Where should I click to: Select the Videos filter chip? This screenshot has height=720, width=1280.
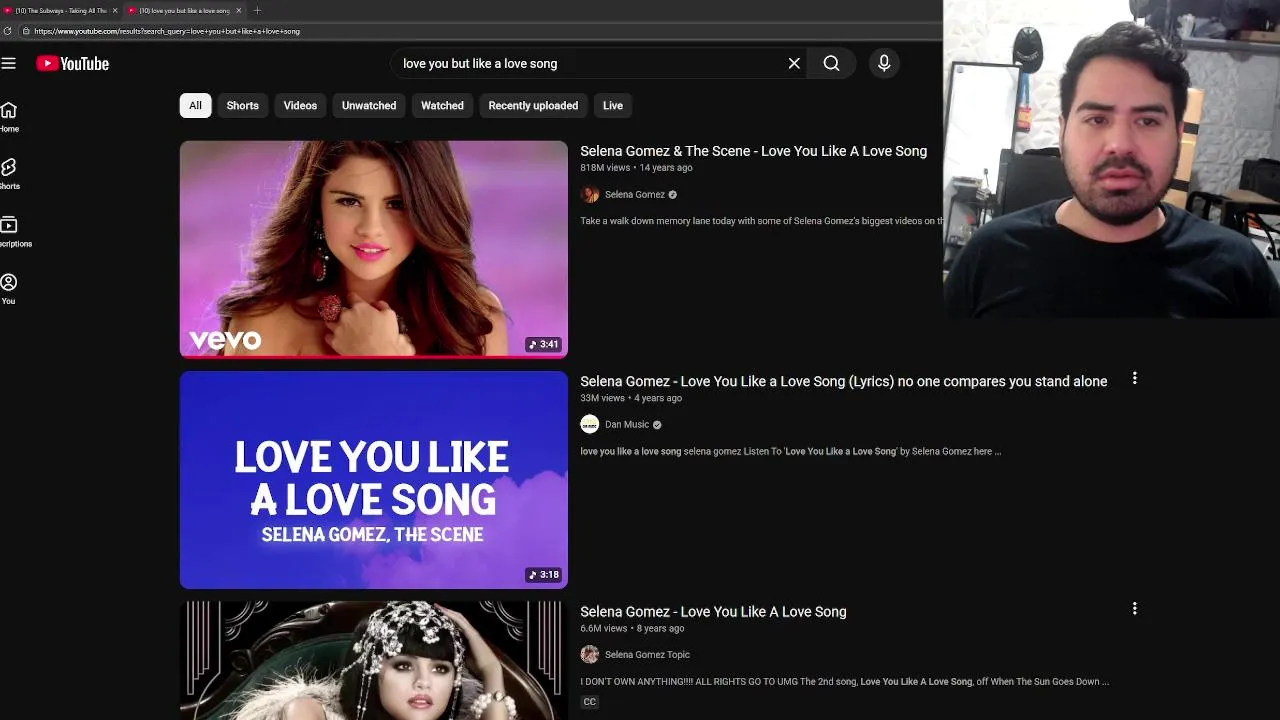point(300,105)
